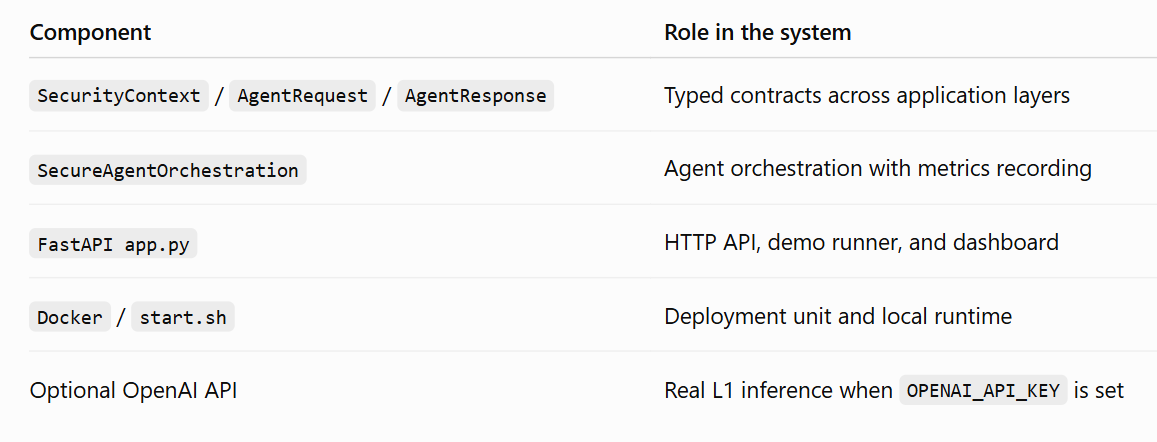The height and width of the screenshot is (442, 1157).
Task: Click the words is set after OPENAI_API_KEY
Action: click(x=1099, y=390)
